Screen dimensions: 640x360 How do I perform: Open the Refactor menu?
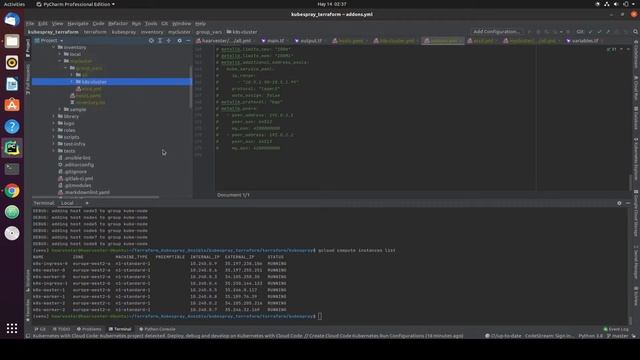[118, 24]
